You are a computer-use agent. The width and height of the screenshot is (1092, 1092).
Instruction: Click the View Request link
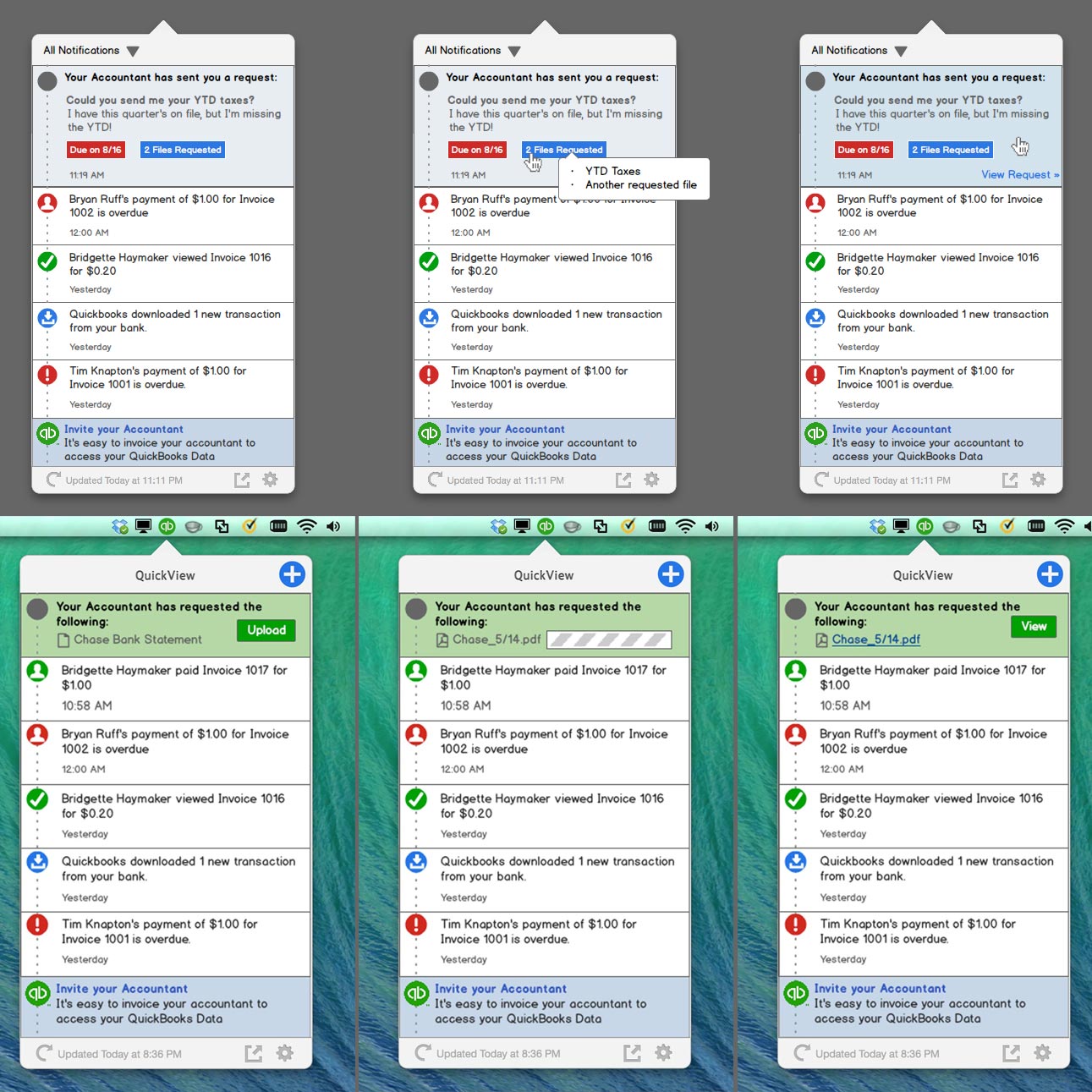[x=1019, y=175]
